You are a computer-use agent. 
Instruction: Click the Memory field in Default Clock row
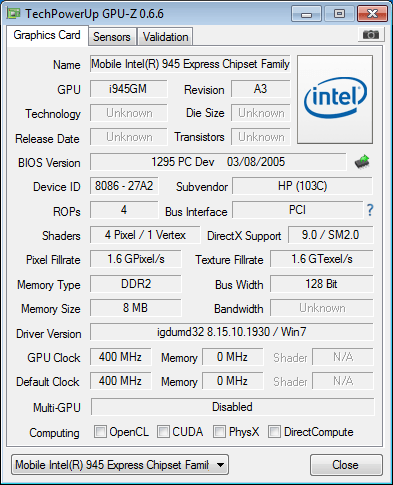coord(233,381)
